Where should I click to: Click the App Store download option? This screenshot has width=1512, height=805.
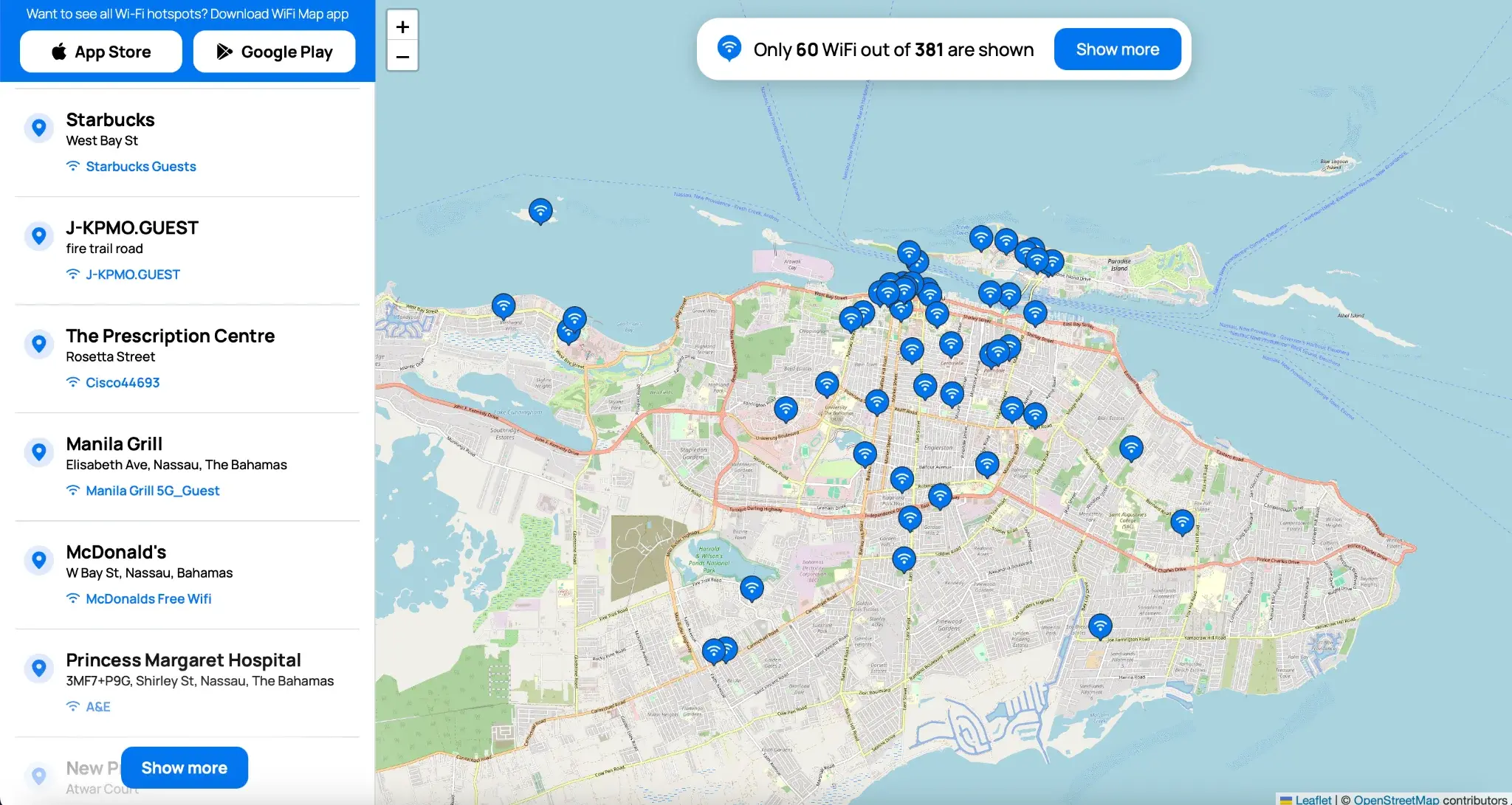pyautogui.click(x=100, y=51)
